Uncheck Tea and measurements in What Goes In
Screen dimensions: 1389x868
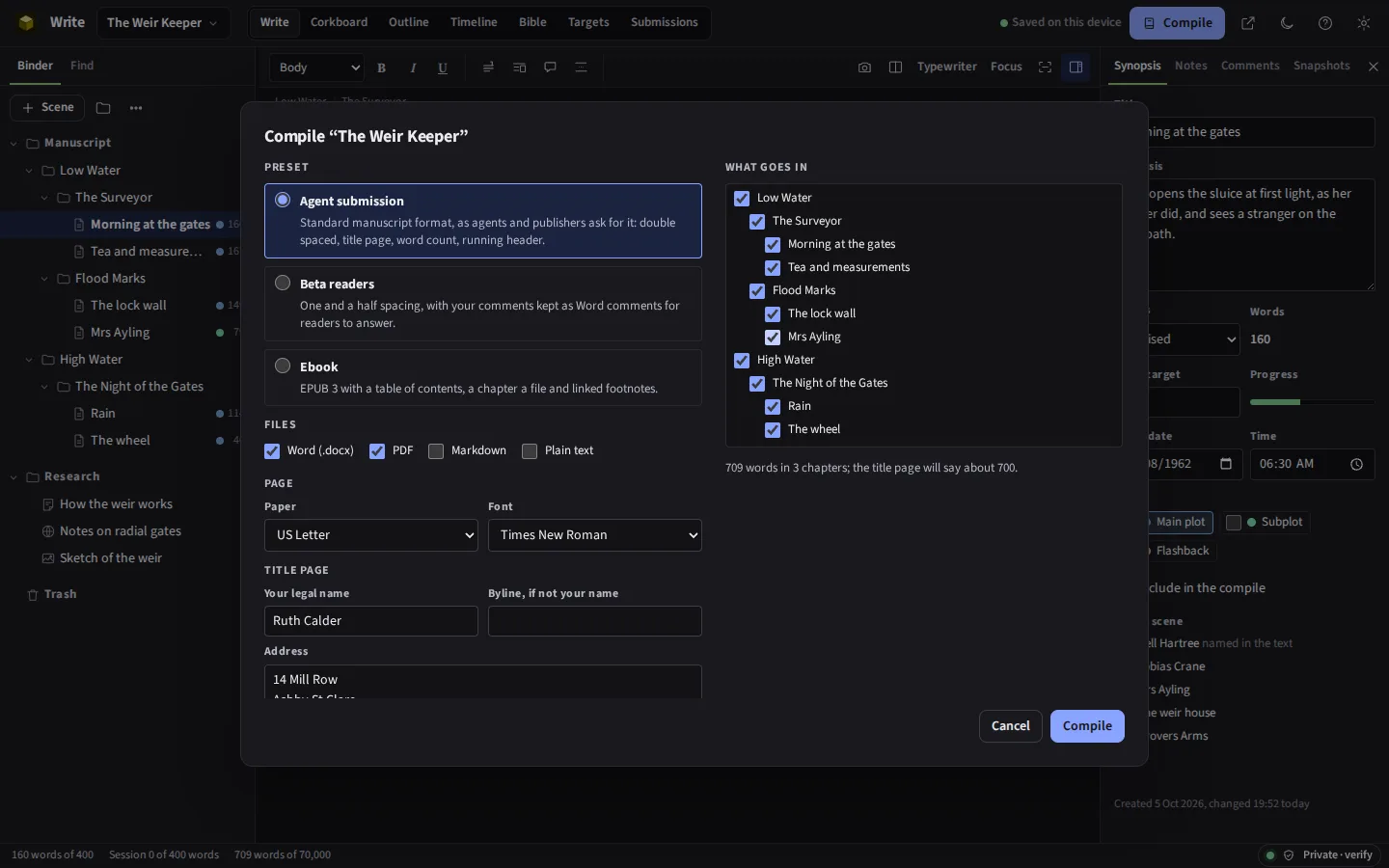(773, 268)
